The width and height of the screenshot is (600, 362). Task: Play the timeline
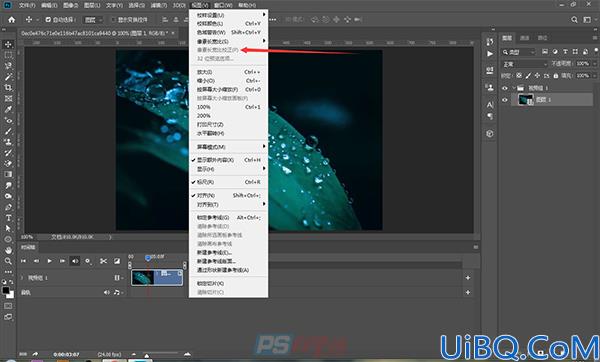49,261
